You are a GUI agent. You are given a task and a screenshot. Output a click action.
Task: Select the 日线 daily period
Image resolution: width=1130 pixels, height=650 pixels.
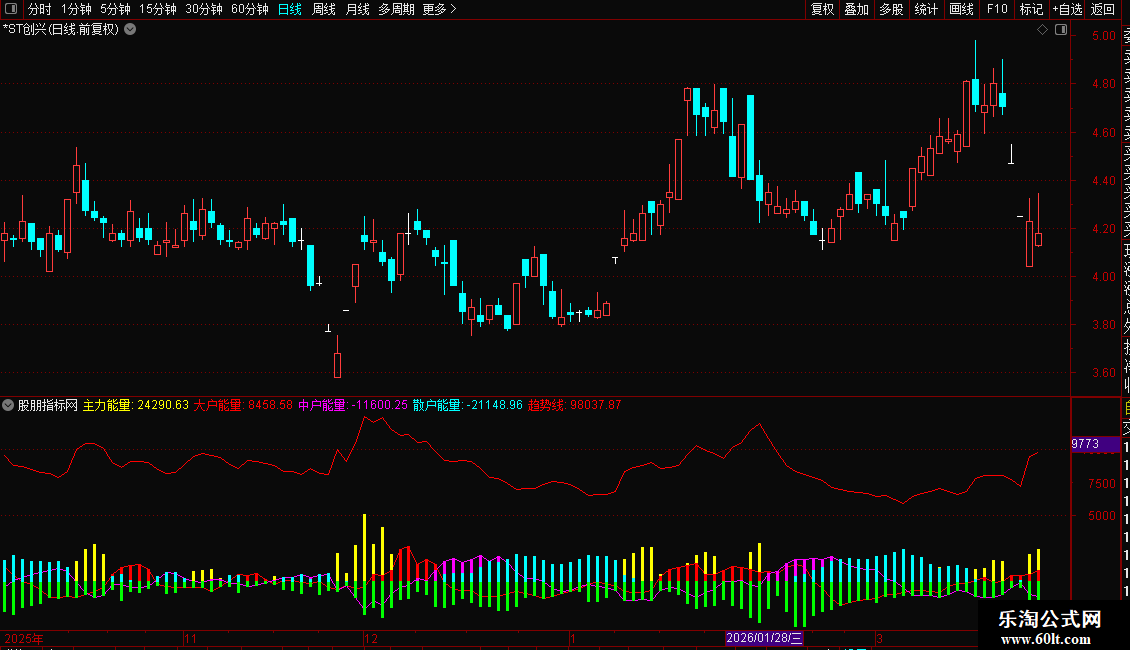pyautogui.click(x=290, y=9)
